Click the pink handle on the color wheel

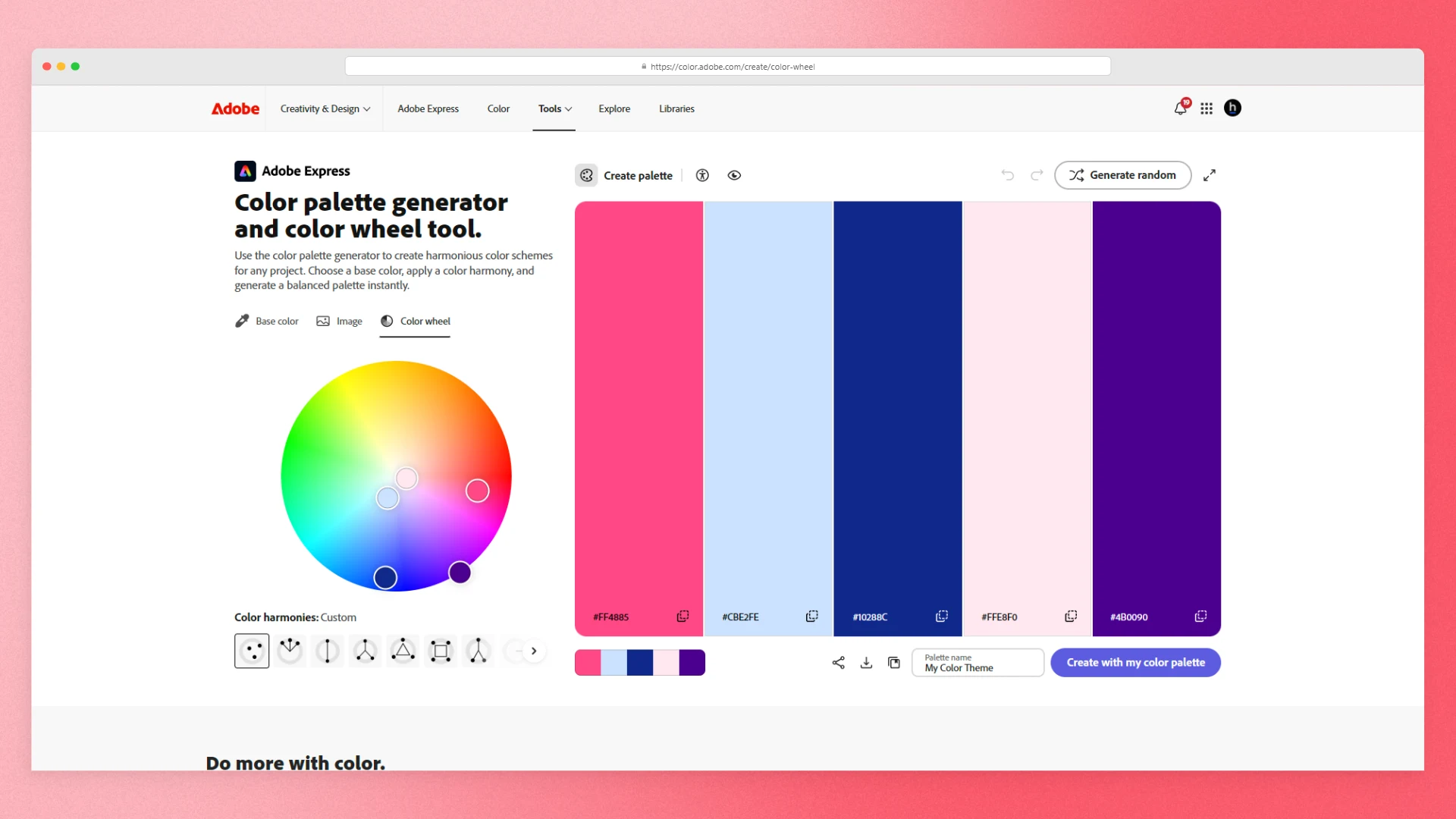477,491
